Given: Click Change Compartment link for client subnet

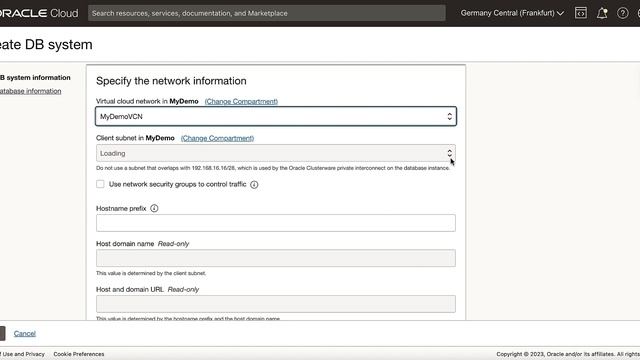Looking at the screenshot, I should (x=217, y=138).
